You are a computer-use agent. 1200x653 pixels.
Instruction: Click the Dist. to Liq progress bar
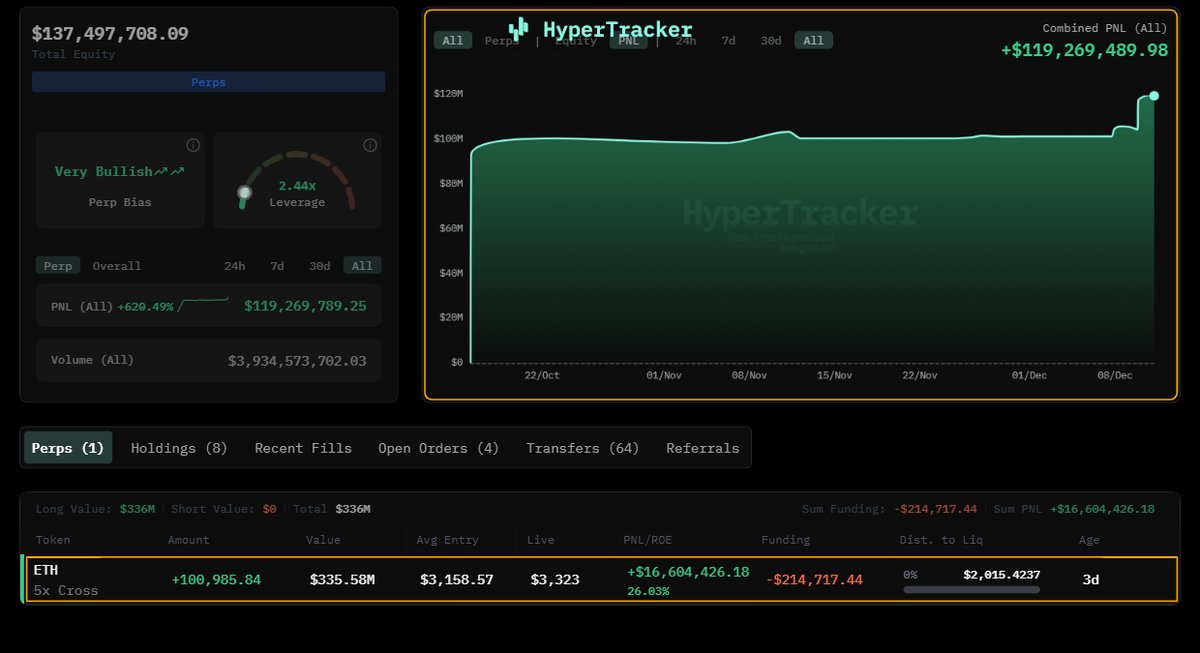(x=971, y=590)
